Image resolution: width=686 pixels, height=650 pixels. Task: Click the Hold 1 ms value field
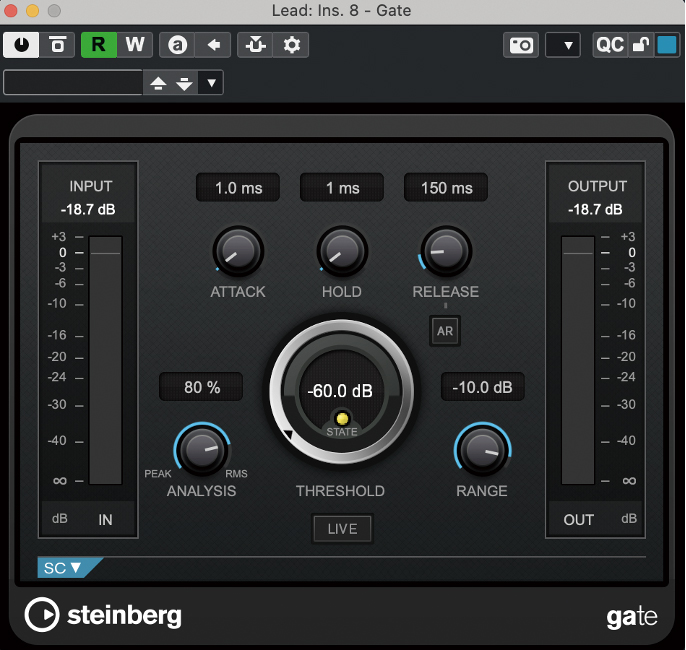(342, 188)
